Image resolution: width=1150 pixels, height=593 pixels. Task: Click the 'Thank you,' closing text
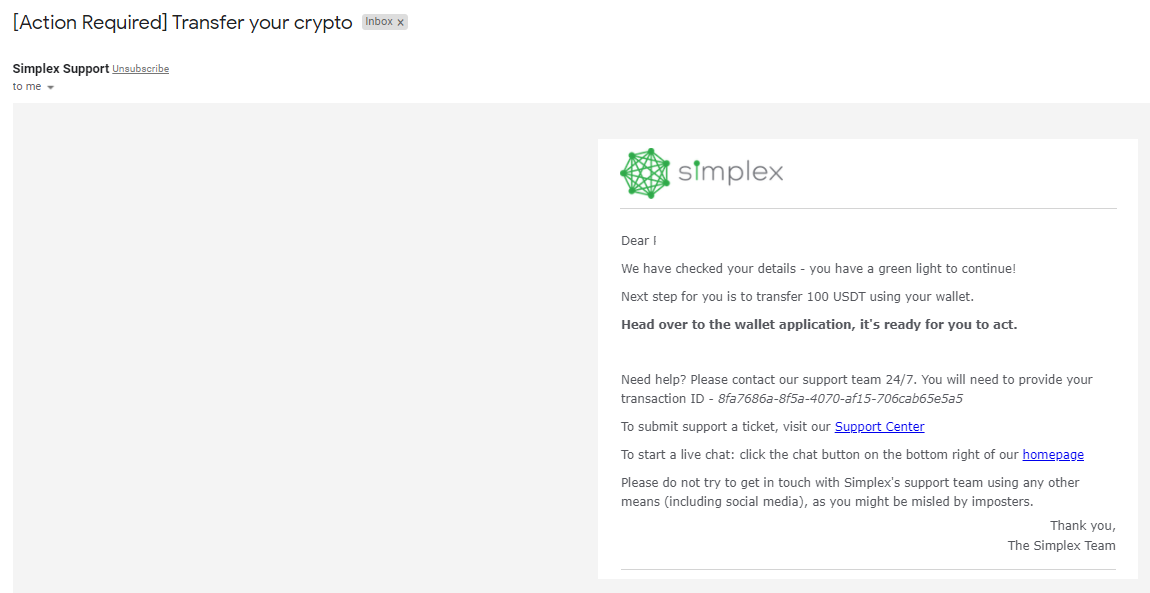coord(1083,525)
